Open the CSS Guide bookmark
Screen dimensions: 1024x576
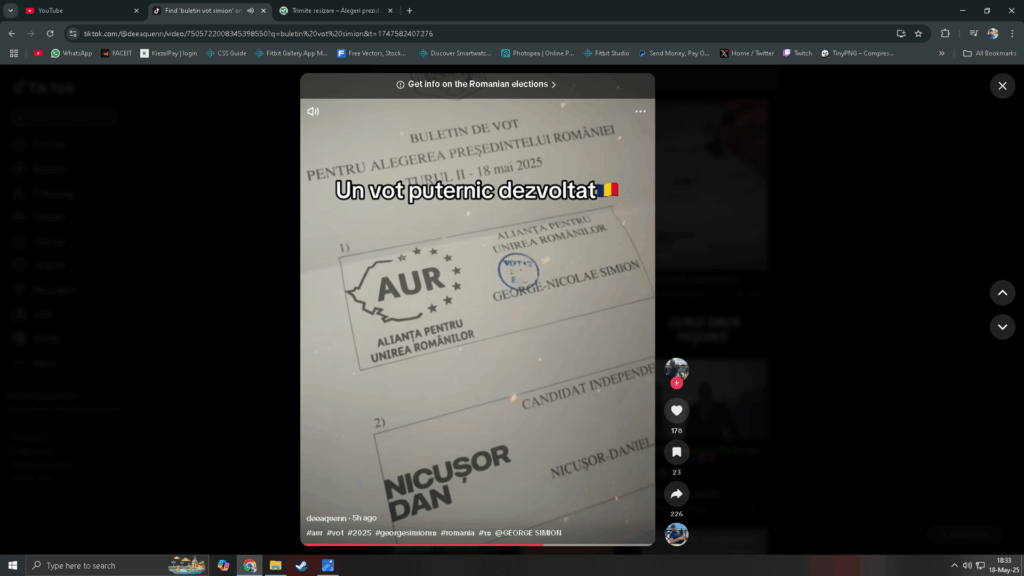tap(226, 54)
